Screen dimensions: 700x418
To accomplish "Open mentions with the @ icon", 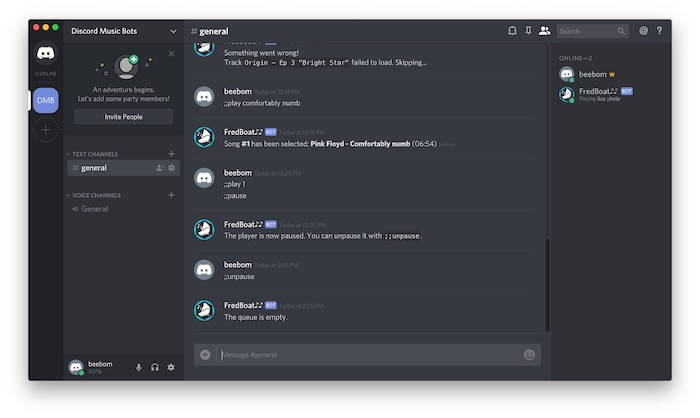I will point(643,31).
